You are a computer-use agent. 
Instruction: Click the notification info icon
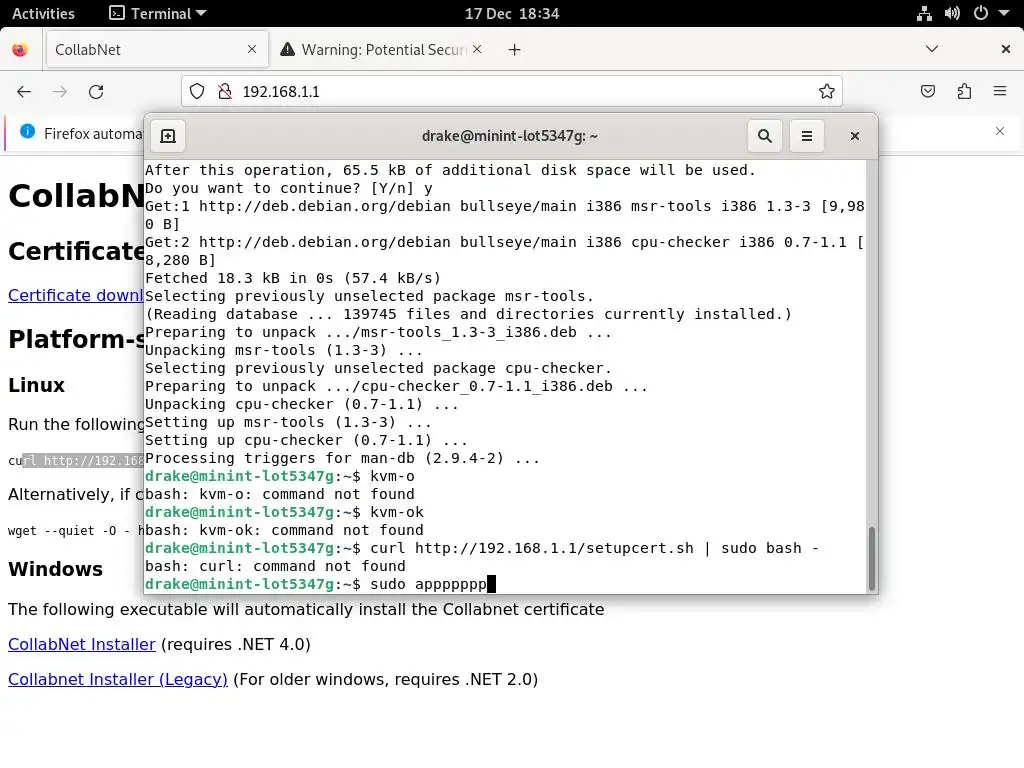(27, 131)
